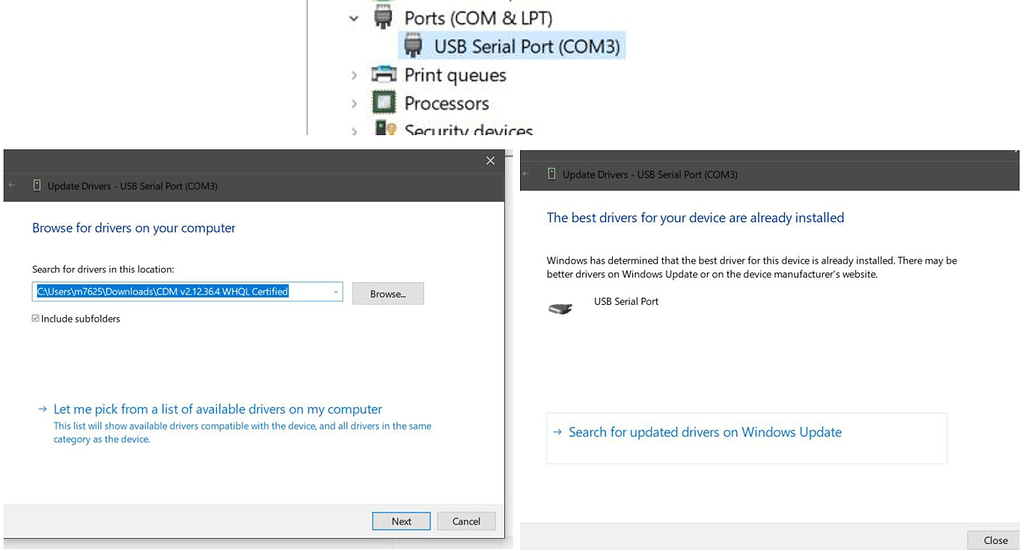
Task: Collapse the Ports (COM & LPT) node
Action: (x=354, y=18)
